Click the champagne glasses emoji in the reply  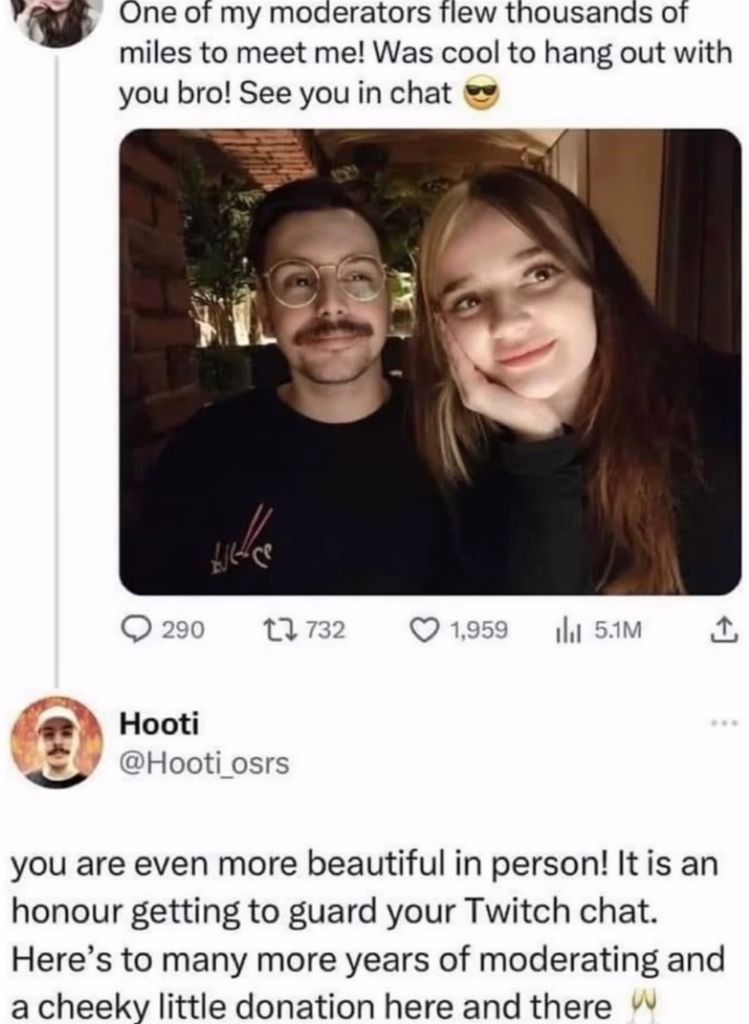[x=643, y=1001]
